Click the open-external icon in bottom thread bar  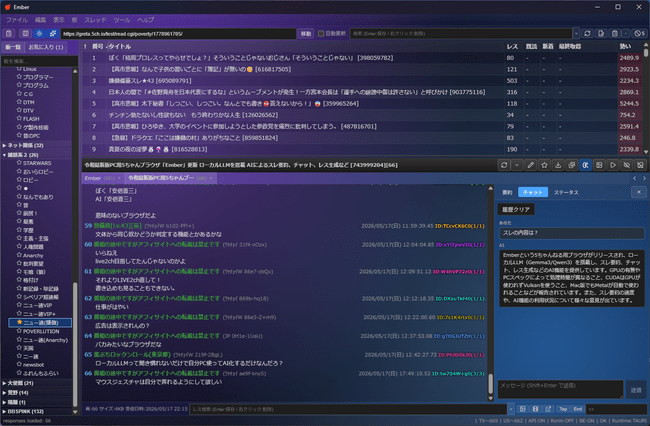coord(548,409)
